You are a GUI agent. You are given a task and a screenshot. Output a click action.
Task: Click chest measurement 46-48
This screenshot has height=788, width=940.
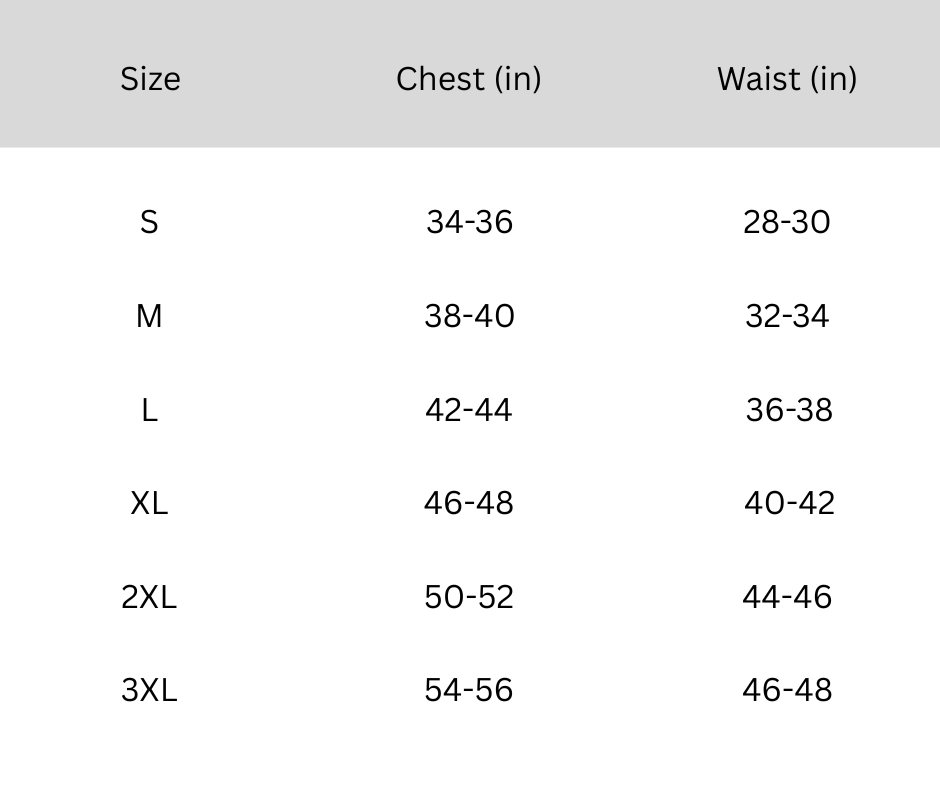(x=468, y=503)
